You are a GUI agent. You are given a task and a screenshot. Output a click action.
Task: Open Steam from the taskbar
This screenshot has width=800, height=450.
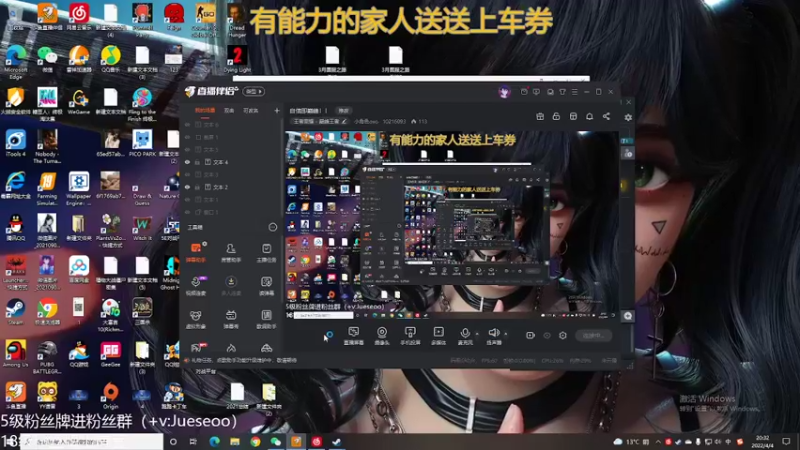click(337, 442)
